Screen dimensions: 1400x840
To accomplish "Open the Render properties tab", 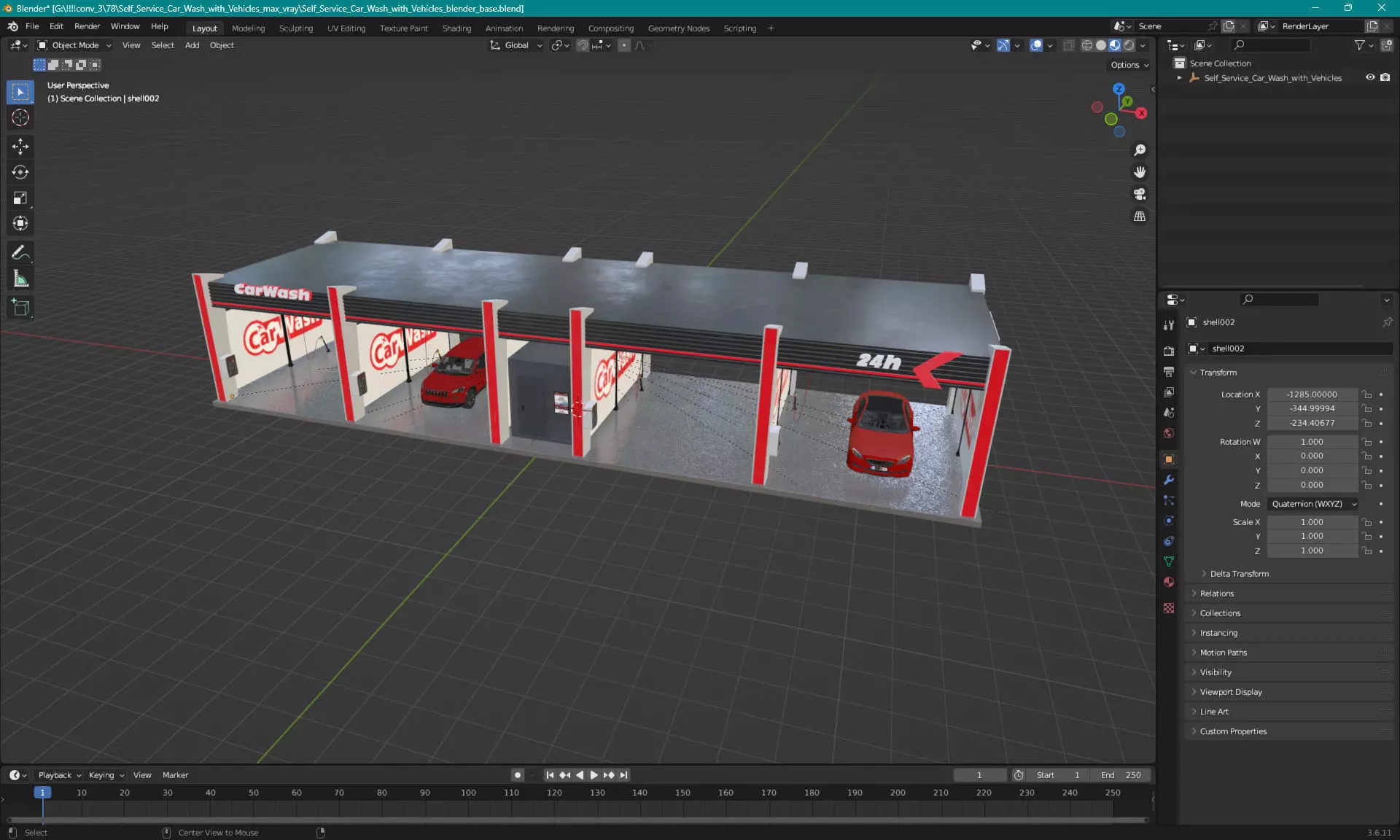I will point(1169,351).
